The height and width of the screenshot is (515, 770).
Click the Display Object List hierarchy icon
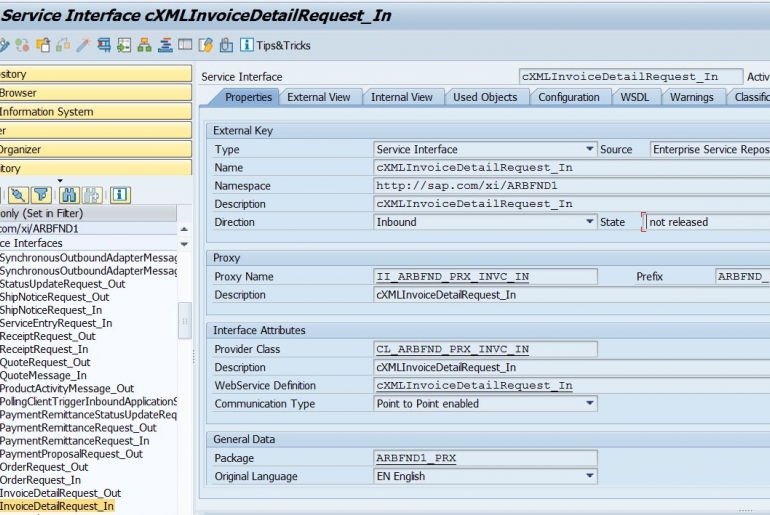(x=144, y=45)
